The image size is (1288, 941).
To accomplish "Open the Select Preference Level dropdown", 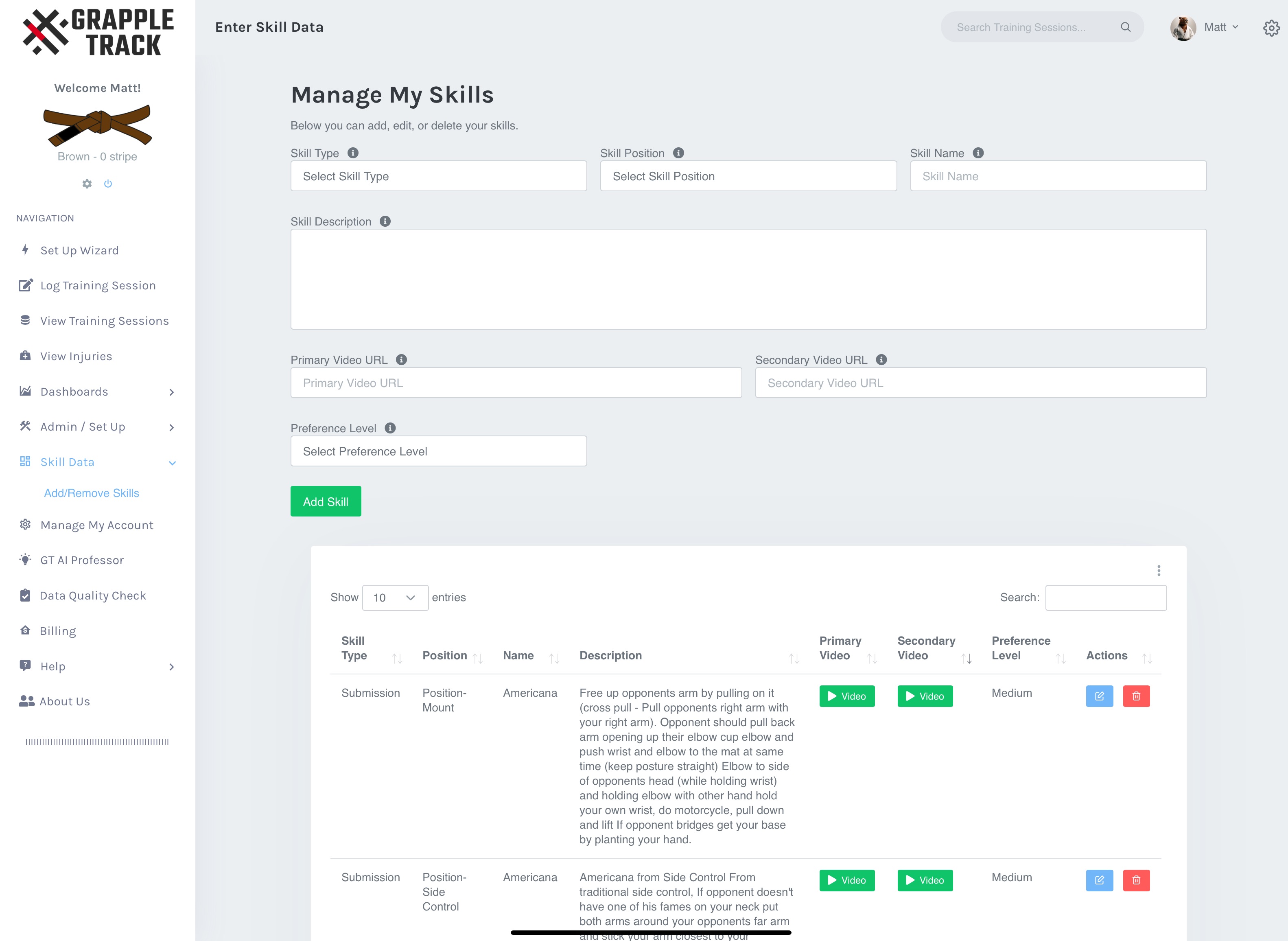I will (x=438, y=451).
